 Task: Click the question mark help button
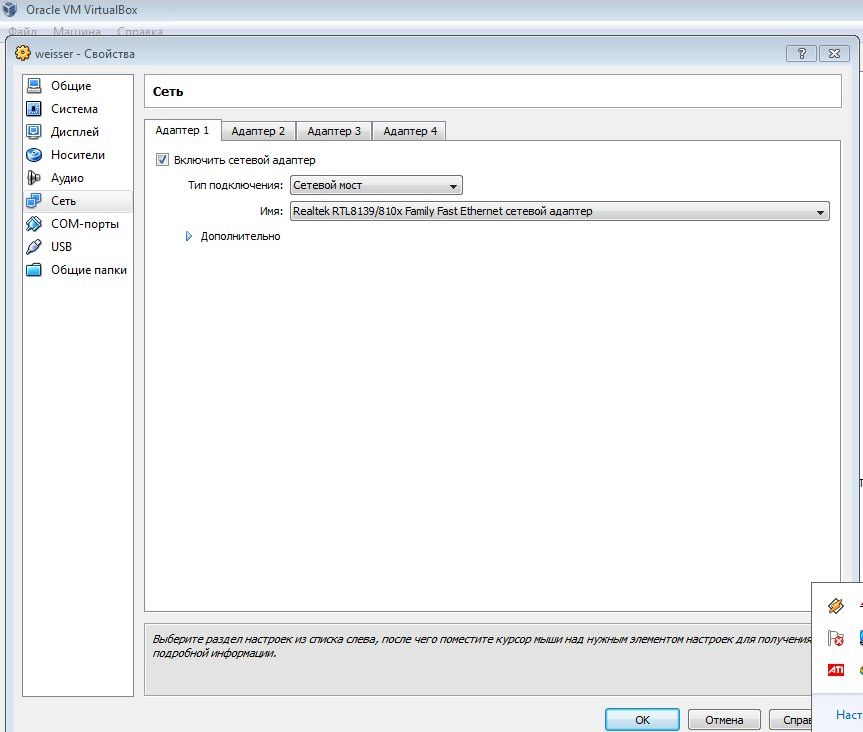point(801,53)
